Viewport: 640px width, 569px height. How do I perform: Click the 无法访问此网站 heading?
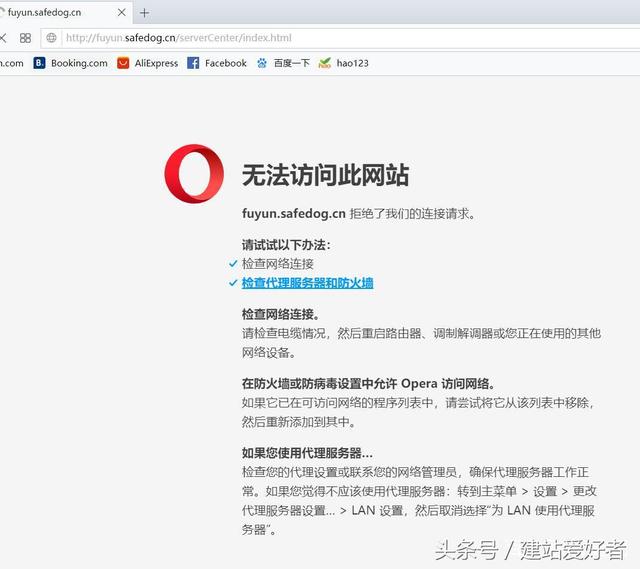point(325,175)
